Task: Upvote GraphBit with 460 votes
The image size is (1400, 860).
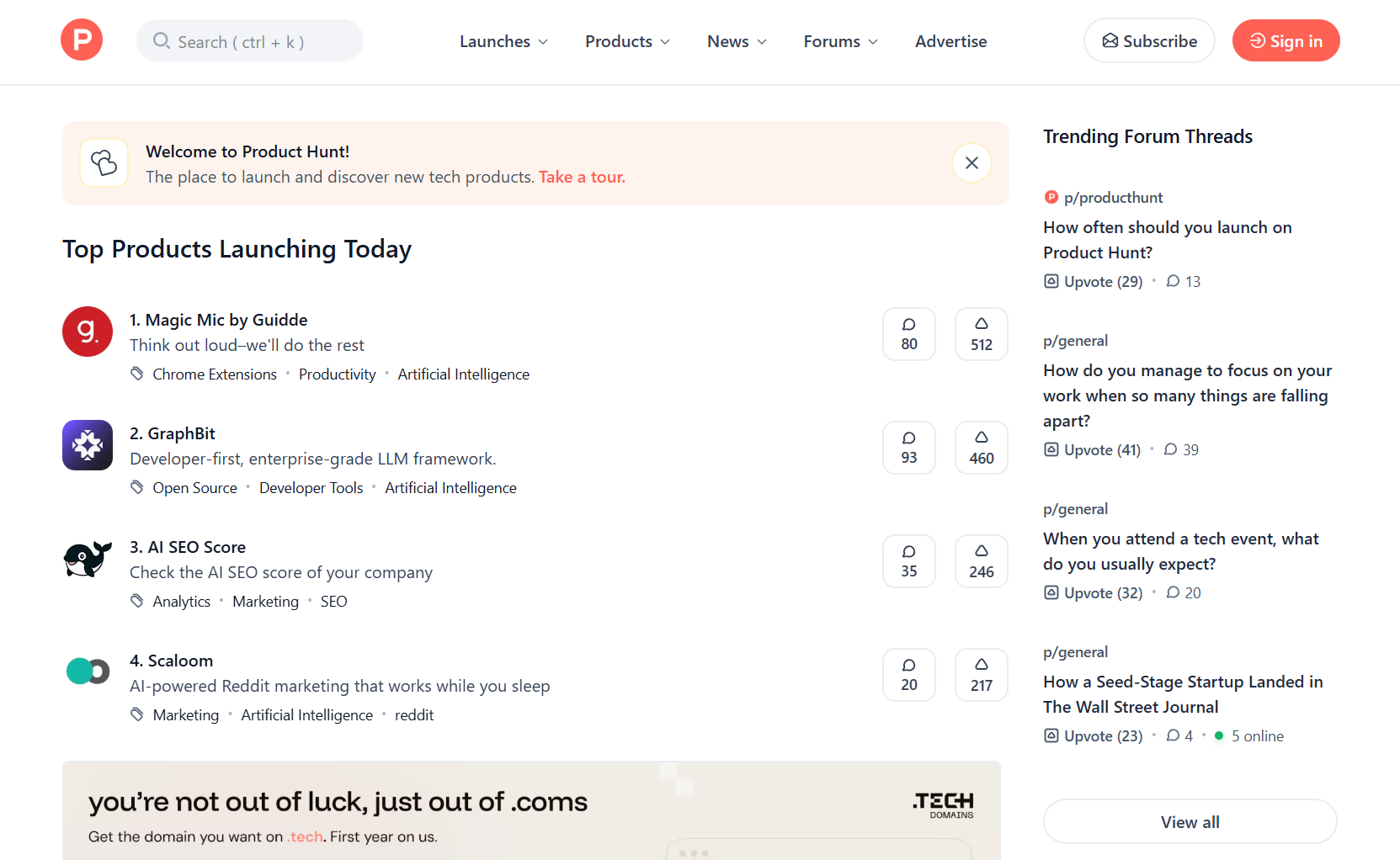Action: coord(981,448)
